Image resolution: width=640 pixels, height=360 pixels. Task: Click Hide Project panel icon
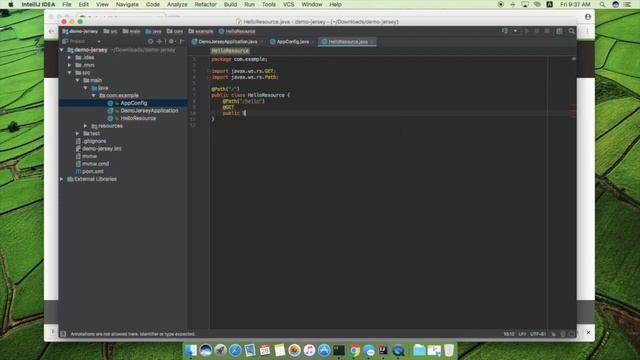182,41
